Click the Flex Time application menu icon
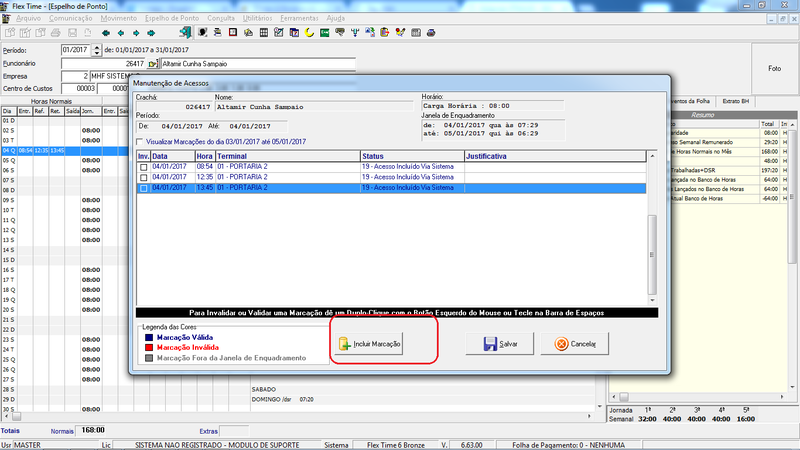 tap(6, 18)
